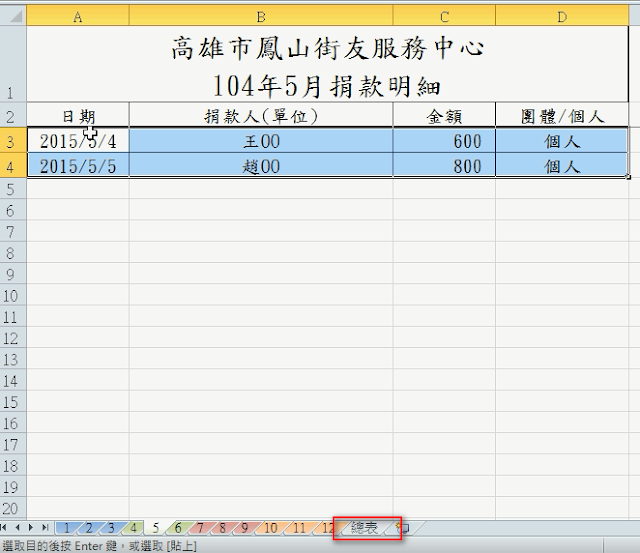Select row 2 header
Viewport: 640px width, 553px height.
click(13, 115)
